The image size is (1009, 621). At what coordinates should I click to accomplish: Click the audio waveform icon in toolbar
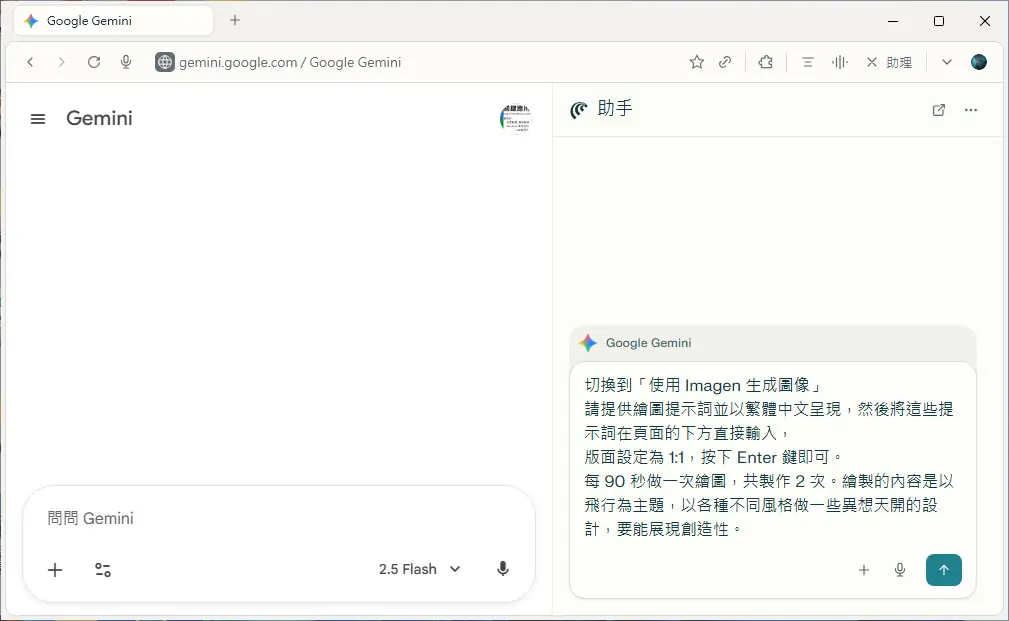(x=840, y=62)
